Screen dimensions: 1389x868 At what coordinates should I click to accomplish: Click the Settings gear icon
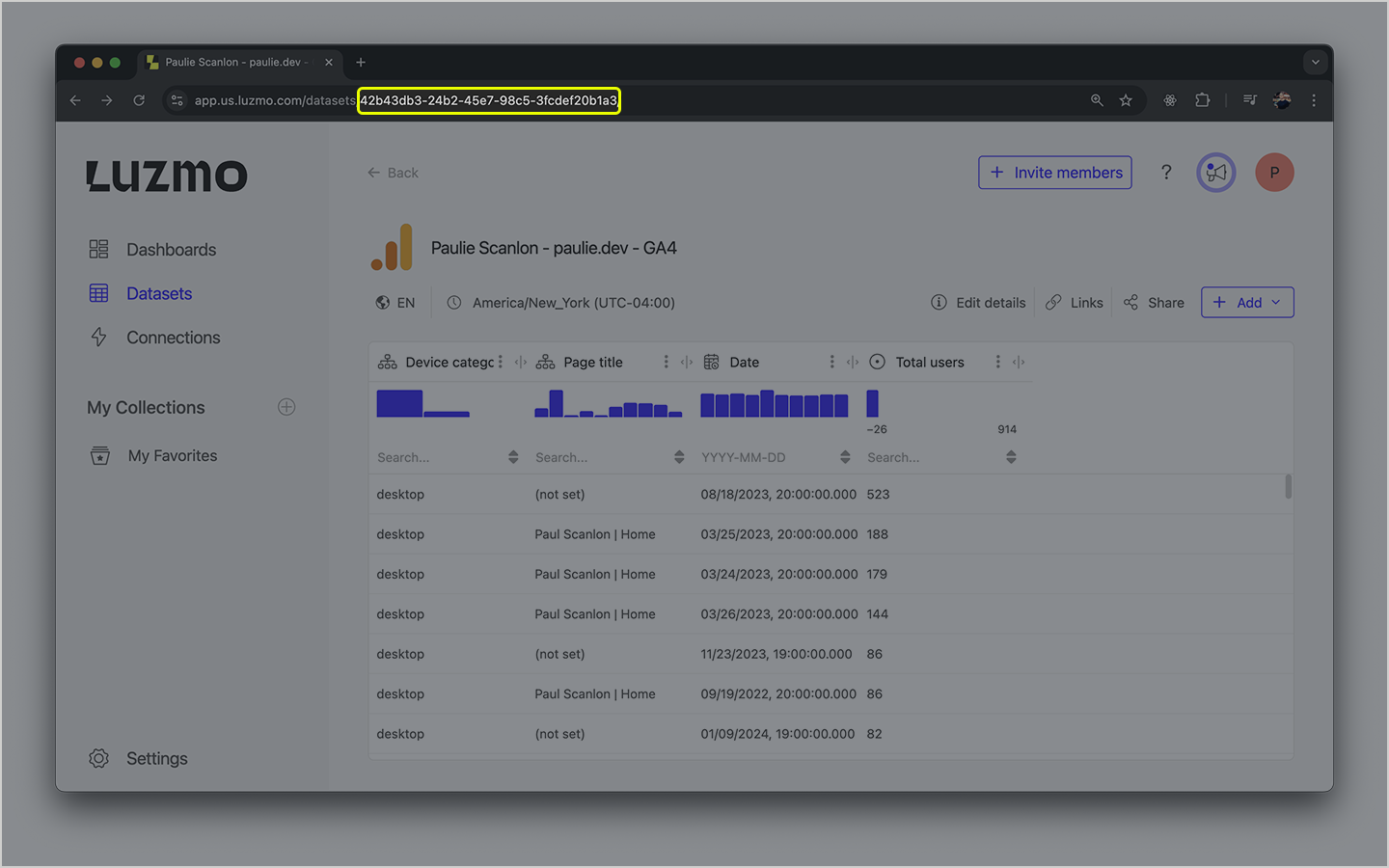98,758
